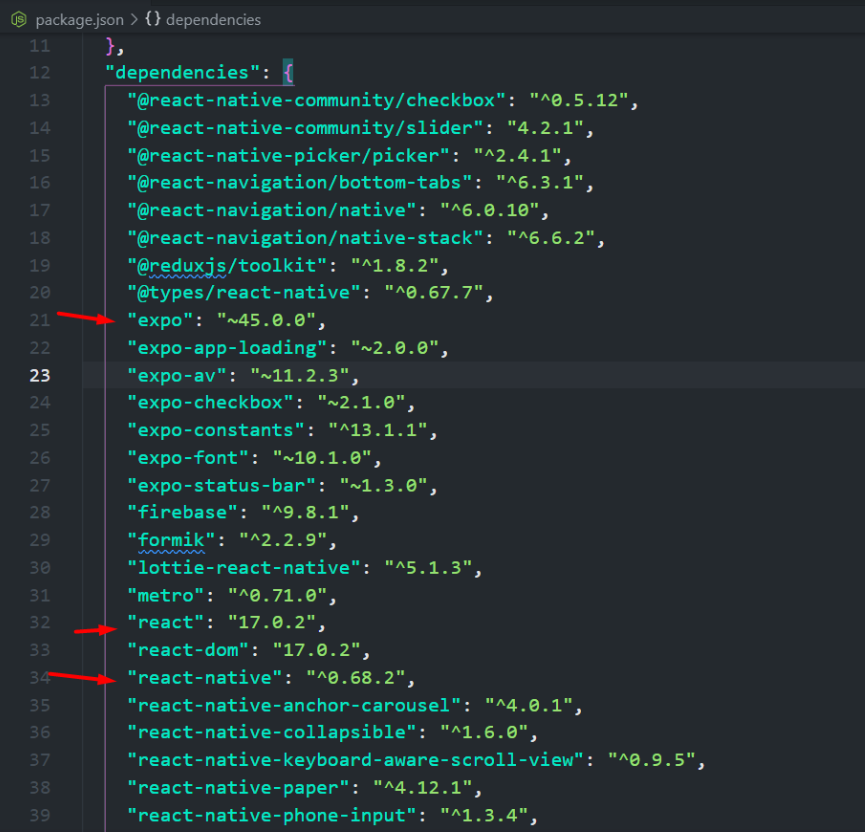
Task: Click "@types/react-native" package name
Action: [244, 292]
